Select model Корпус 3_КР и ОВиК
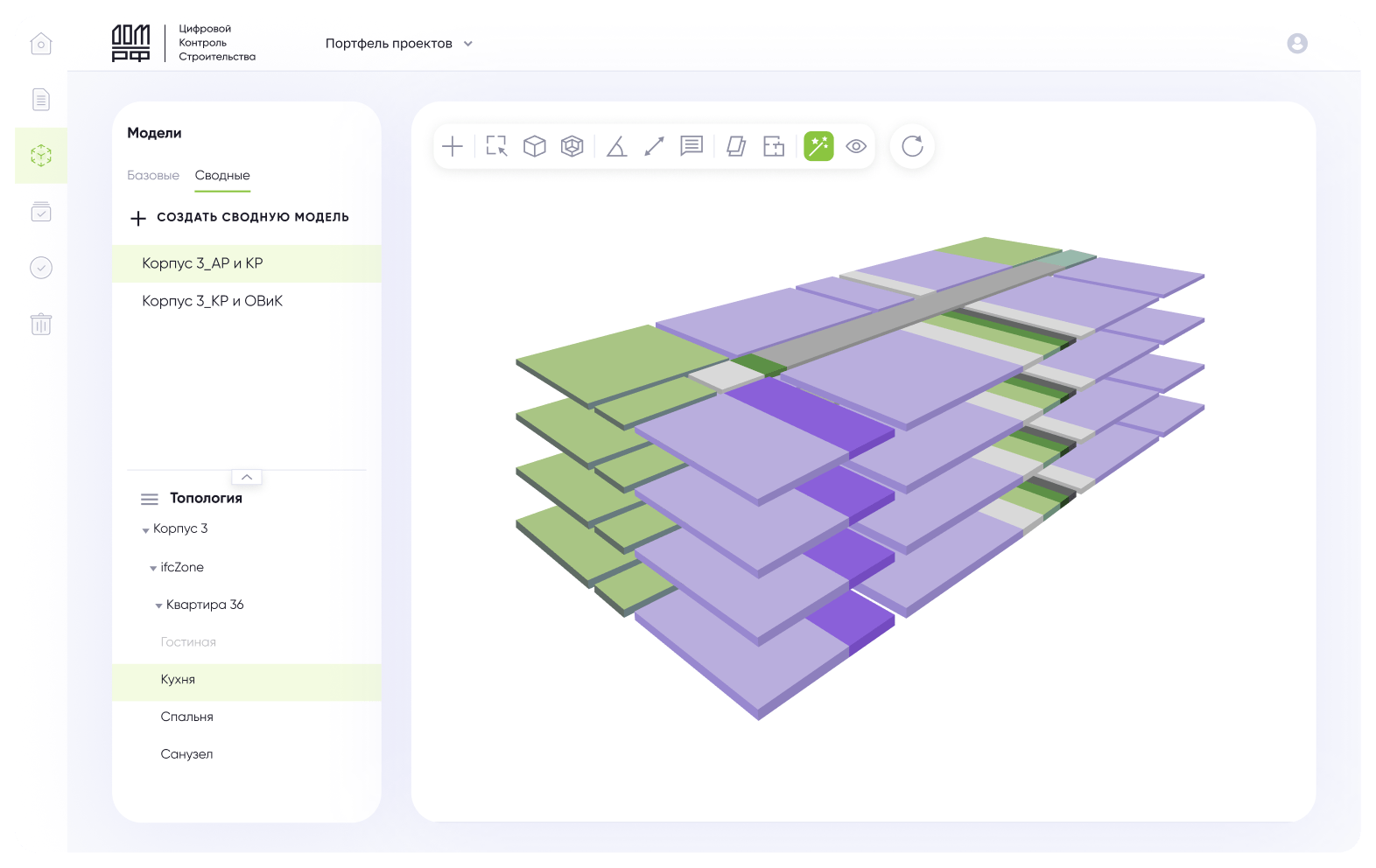 (x=213, y=301)
